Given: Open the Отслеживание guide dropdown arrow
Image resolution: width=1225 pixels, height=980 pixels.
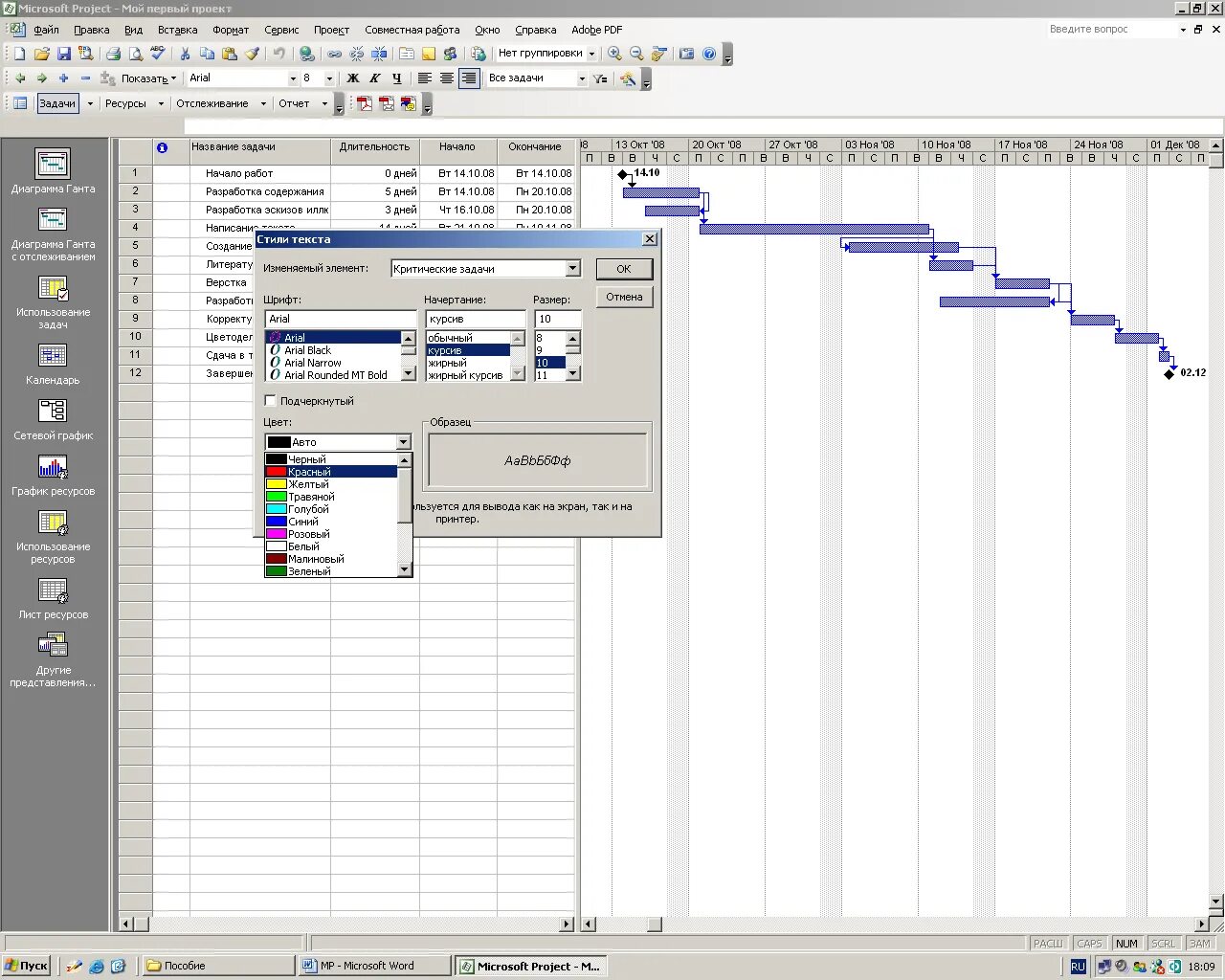Looking at the screenshot, I should point(263,103).
